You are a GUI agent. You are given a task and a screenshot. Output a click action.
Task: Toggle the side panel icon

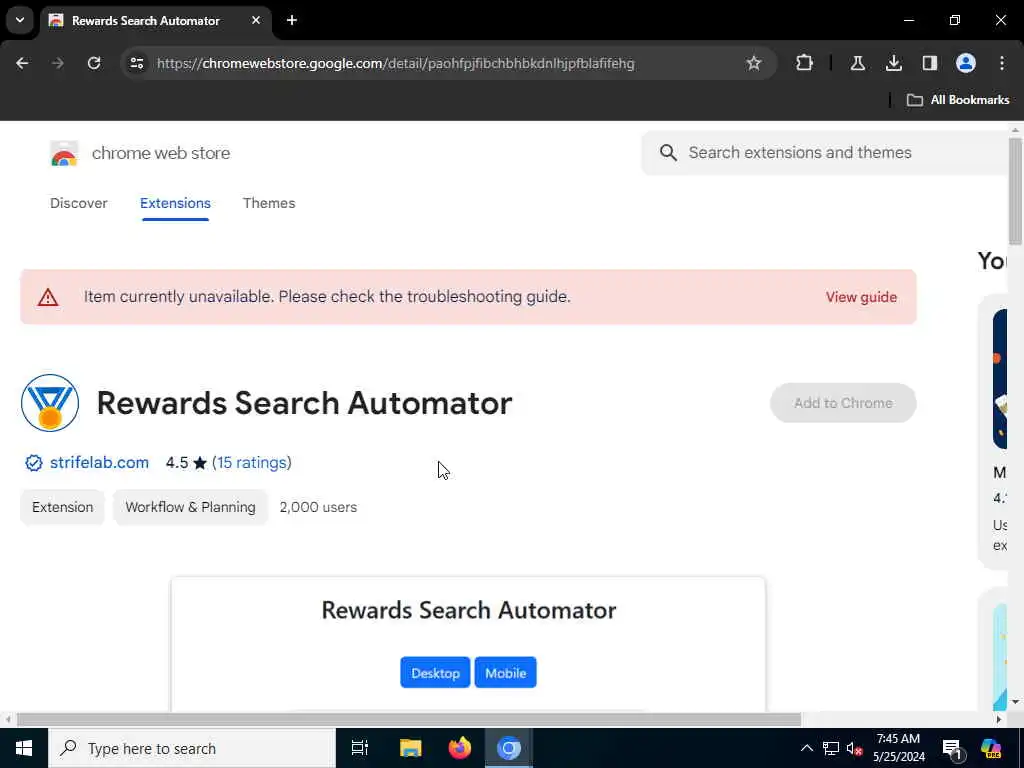tap(929, 63)
